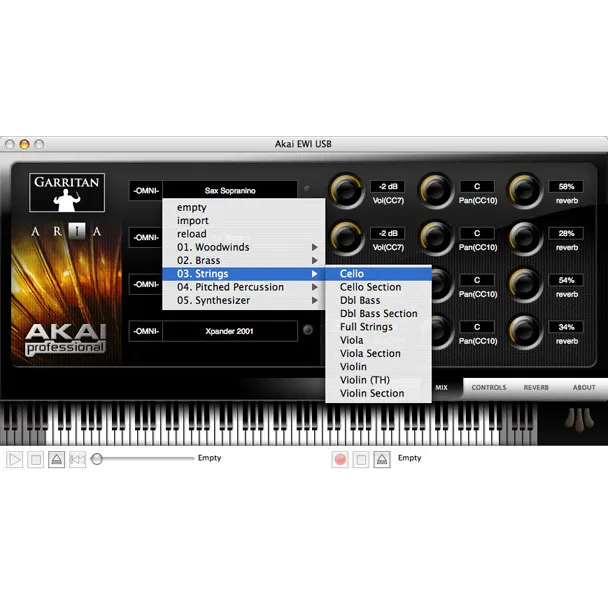
Task: Click the stop button next to play
Action: point(36,459)
